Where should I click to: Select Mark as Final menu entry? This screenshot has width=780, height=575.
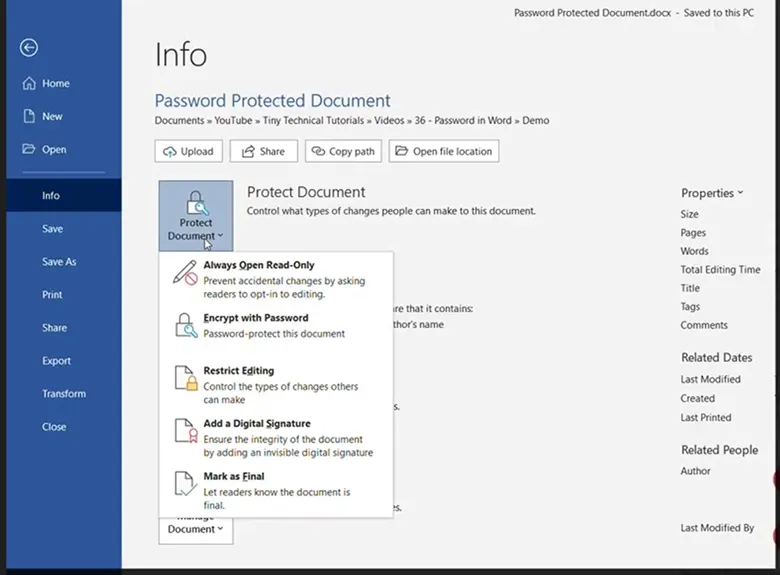[x=276, y=490]
